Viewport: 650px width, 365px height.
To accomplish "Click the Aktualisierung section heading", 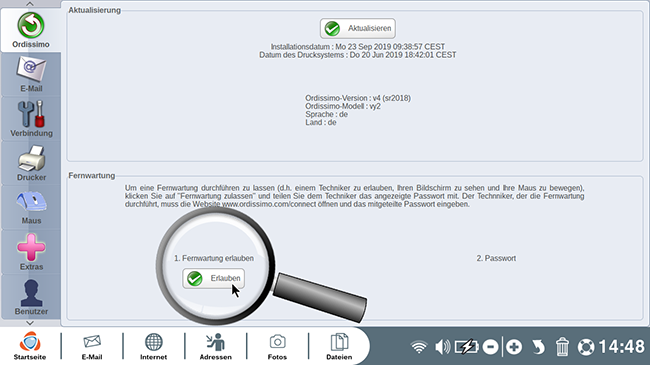I will (x=95, y=10).
